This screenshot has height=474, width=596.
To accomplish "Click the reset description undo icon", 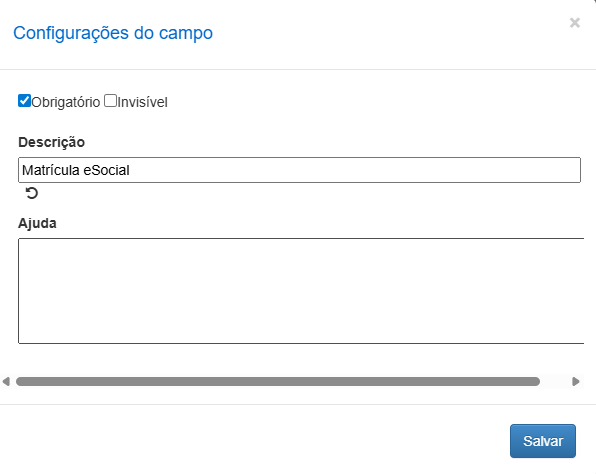I will [x=32, y=193].
